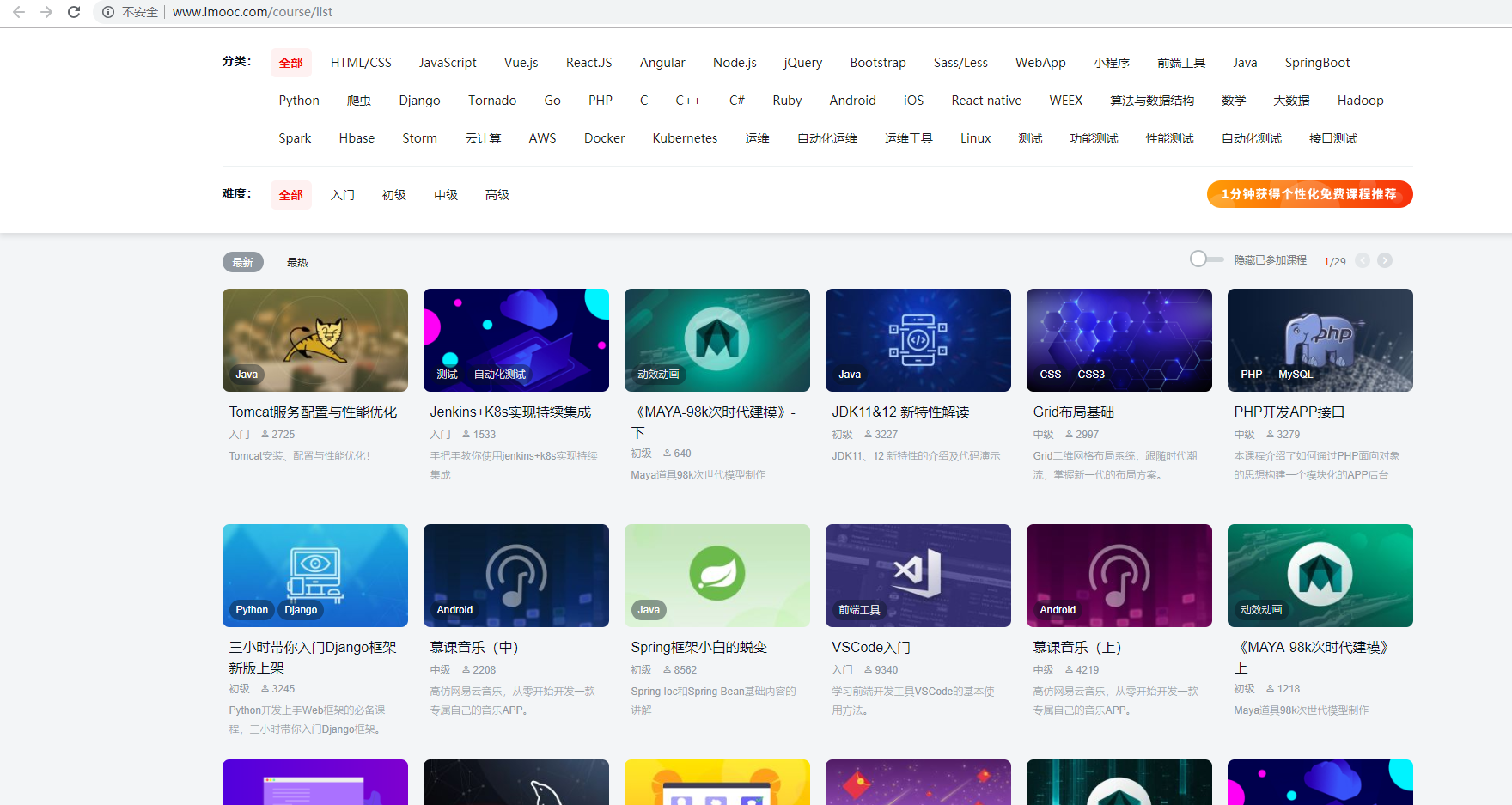Select the 全部 difficulty filter
Viewport: 1512px width, 805px height.
(291, 195)
